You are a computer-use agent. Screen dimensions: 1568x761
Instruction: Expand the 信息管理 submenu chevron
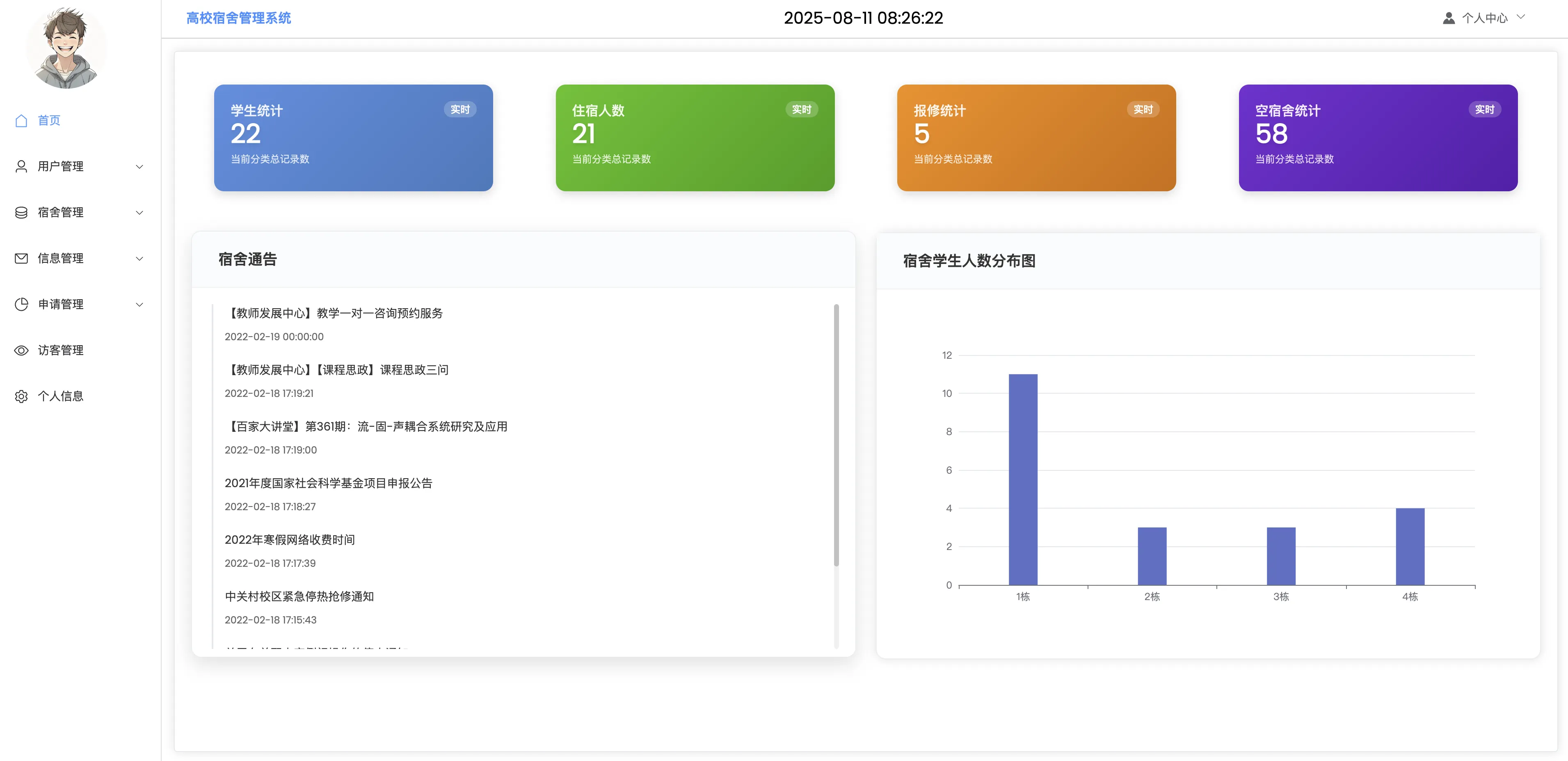139,259
